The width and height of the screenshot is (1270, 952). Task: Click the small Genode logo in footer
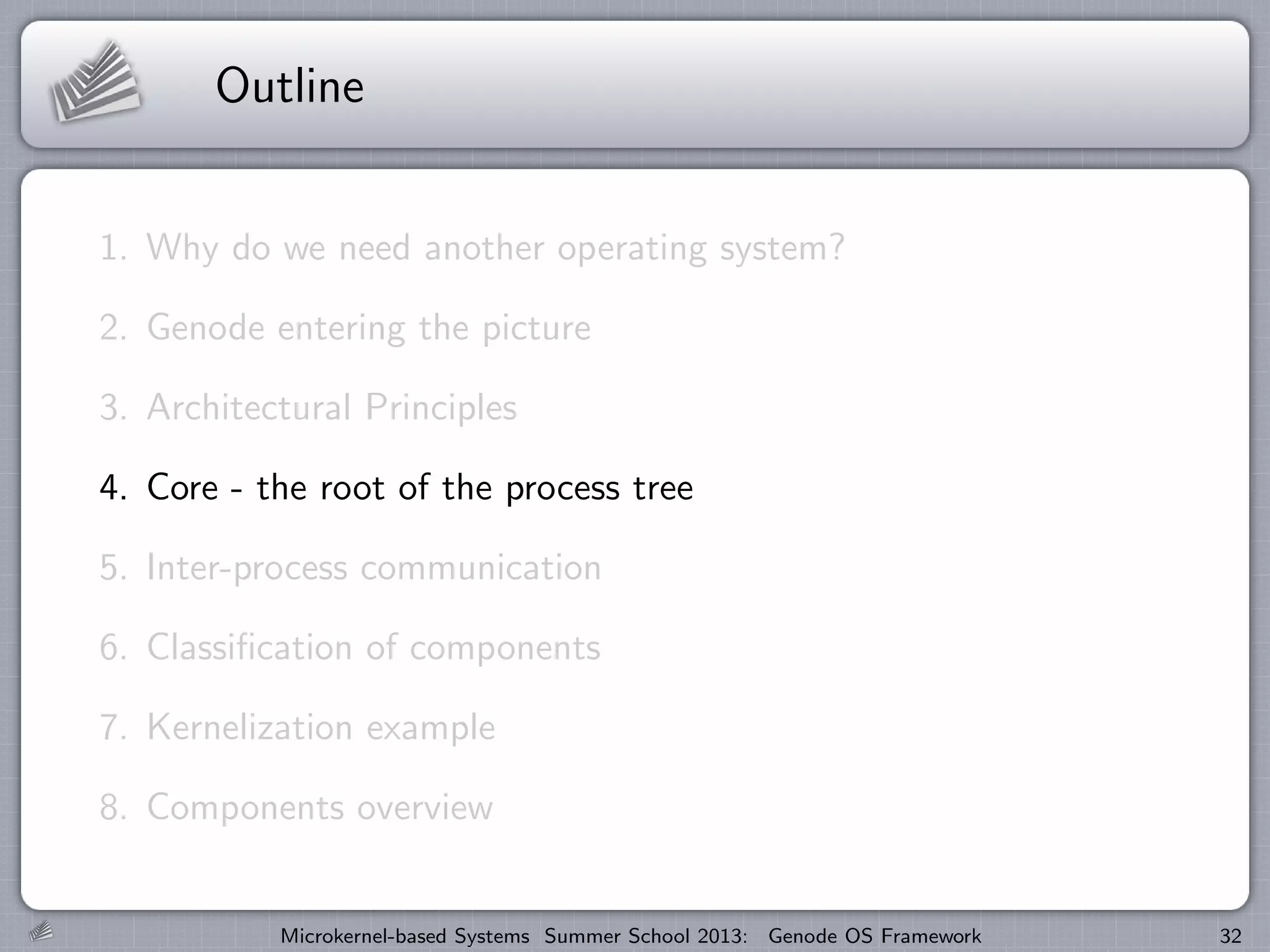(x=41, y=931)
